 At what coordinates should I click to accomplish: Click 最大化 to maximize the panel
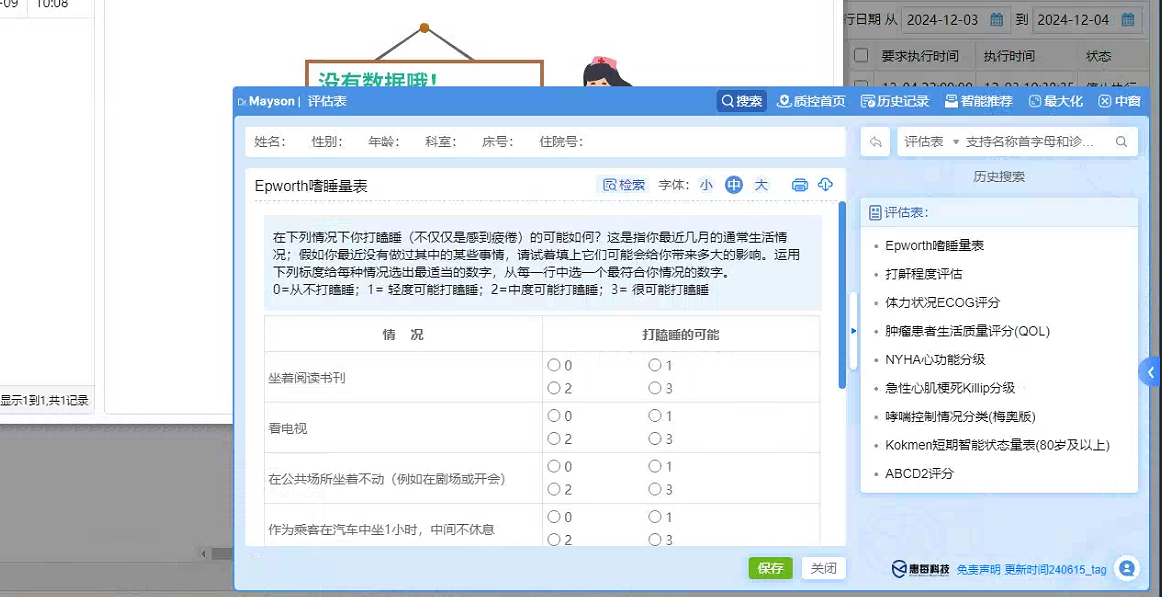[x=1056, y=101]
